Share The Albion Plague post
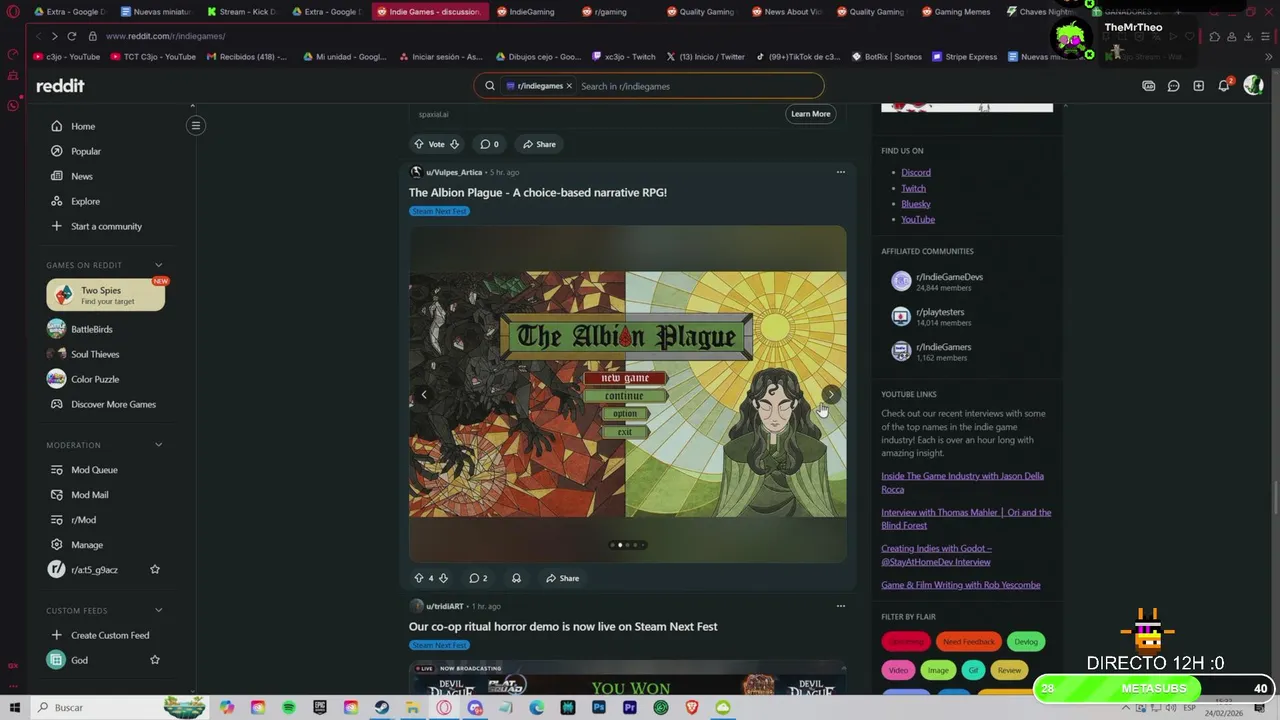 click(562, 578)
